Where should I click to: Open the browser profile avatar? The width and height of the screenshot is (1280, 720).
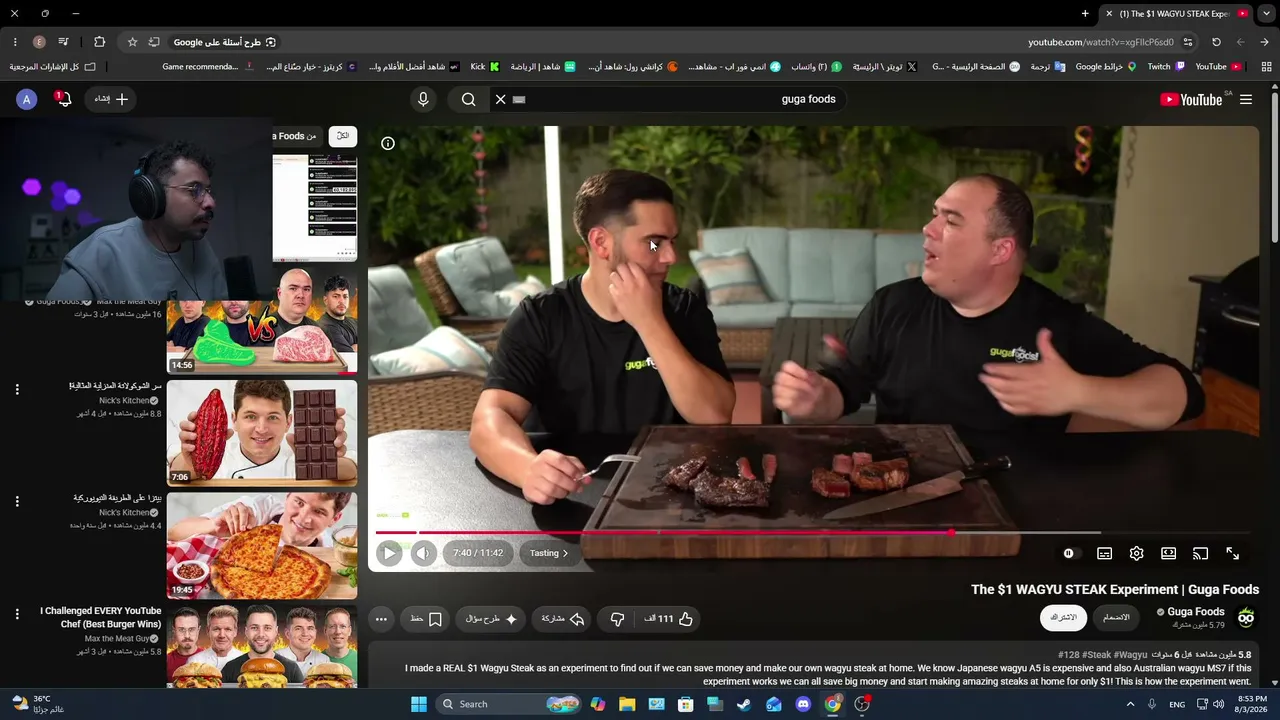40,42
